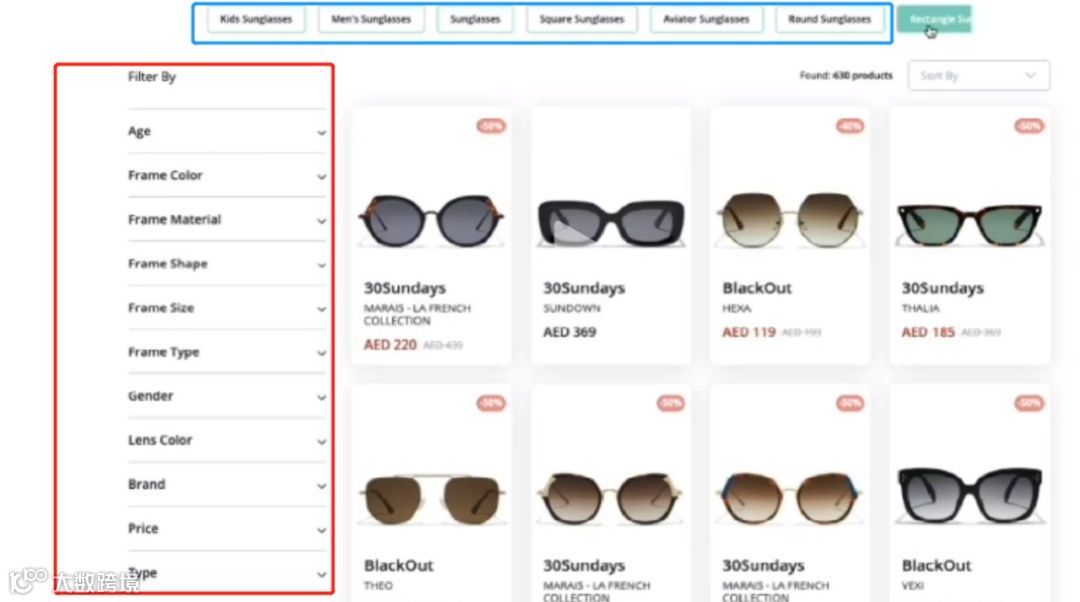Image resolution: width=1080 pixels, height=602 pixels.
Task: Open the Kids Sunglasses category tab
Action: [x=256, y=19]
